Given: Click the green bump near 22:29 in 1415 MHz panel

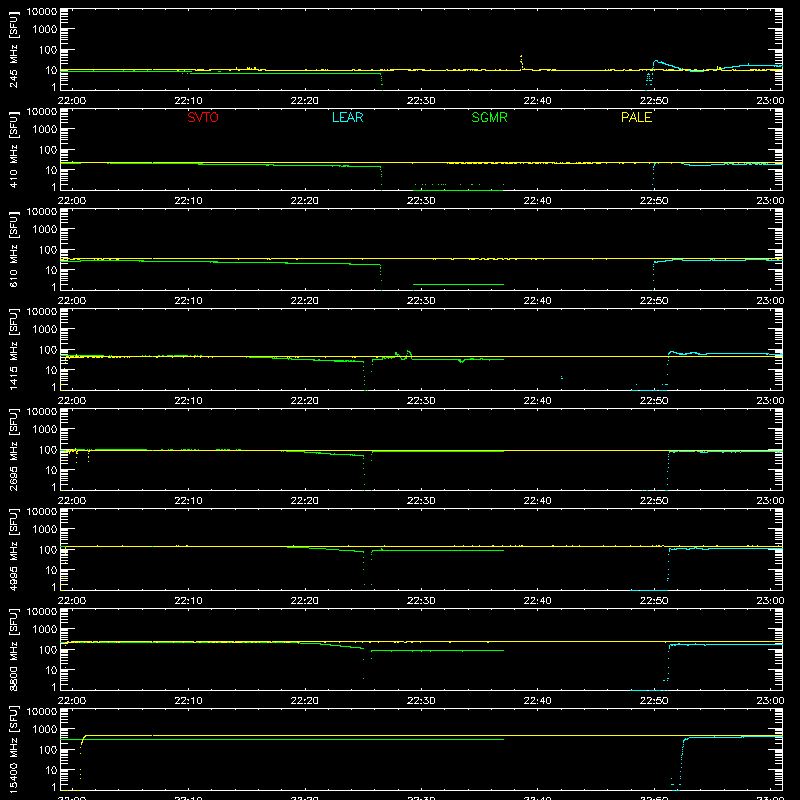Looking at the screenshot, I should coord(409,353).
